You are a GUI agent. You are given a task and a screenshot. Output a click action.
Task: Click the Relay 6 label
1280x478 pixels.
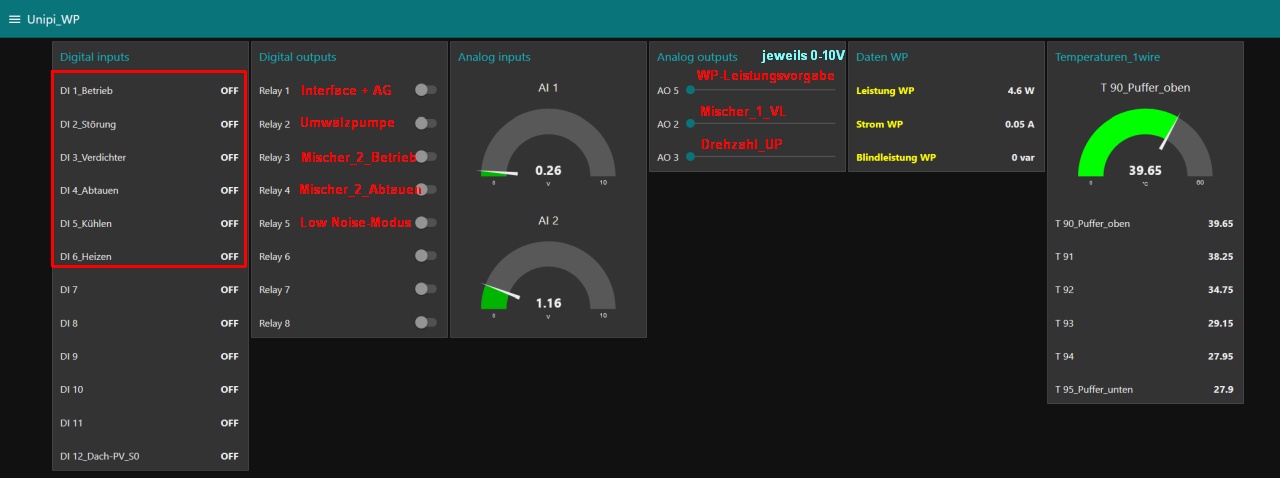click(x=274, y=256)
